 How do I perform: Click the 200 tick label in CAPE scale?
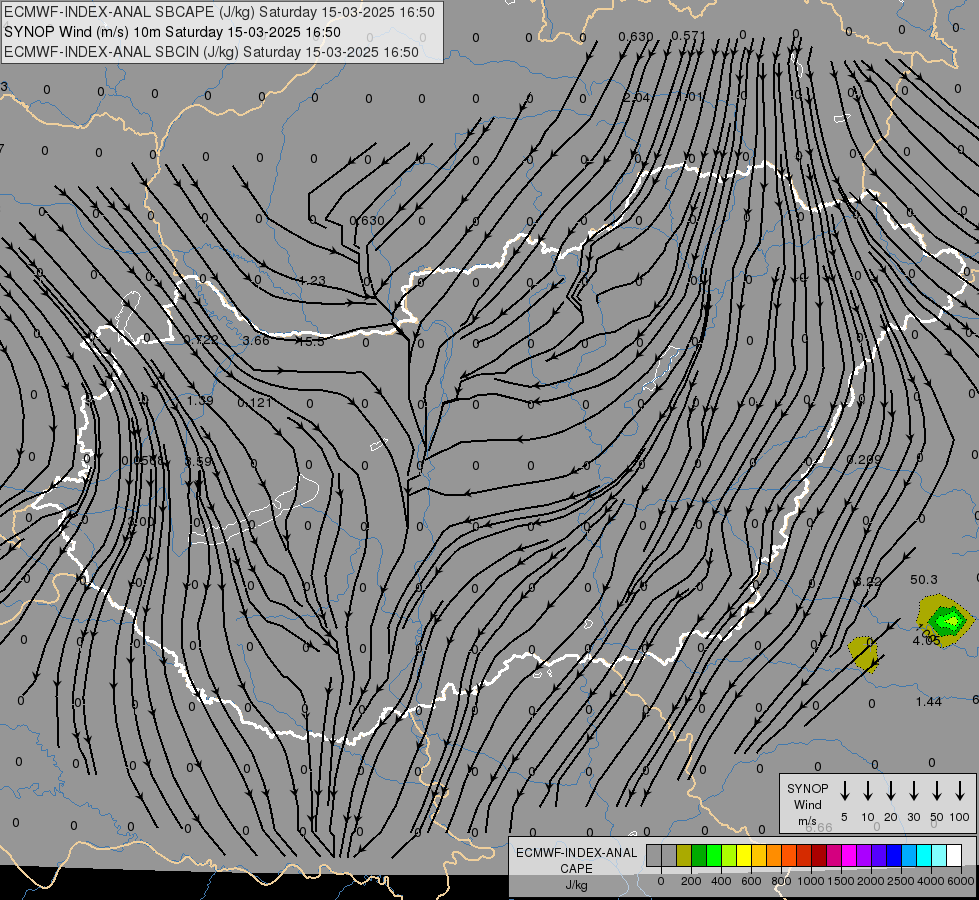(691, 881)
